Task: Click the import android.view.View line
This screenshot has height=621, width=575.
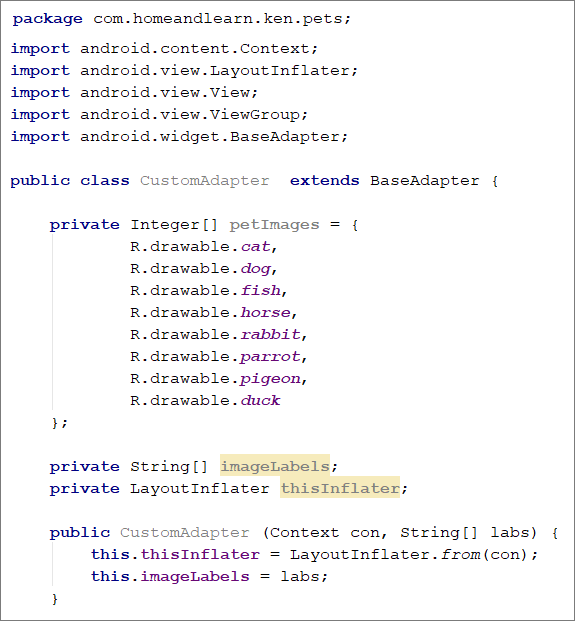Action: (x=134, y=93)
